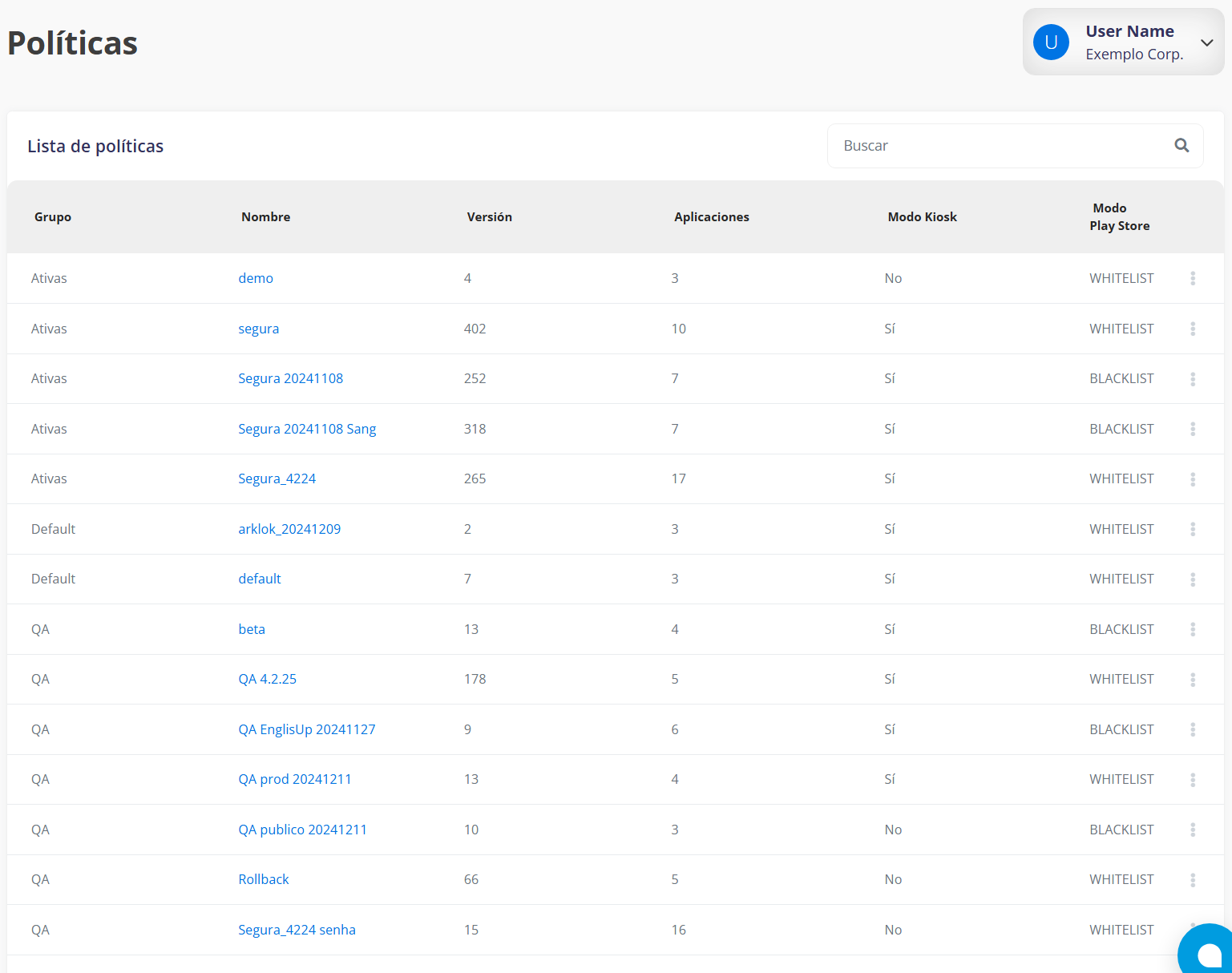1232x973 pixels.
Task: Open the more options for QA prod 20241211
Action: (1193, 780)
